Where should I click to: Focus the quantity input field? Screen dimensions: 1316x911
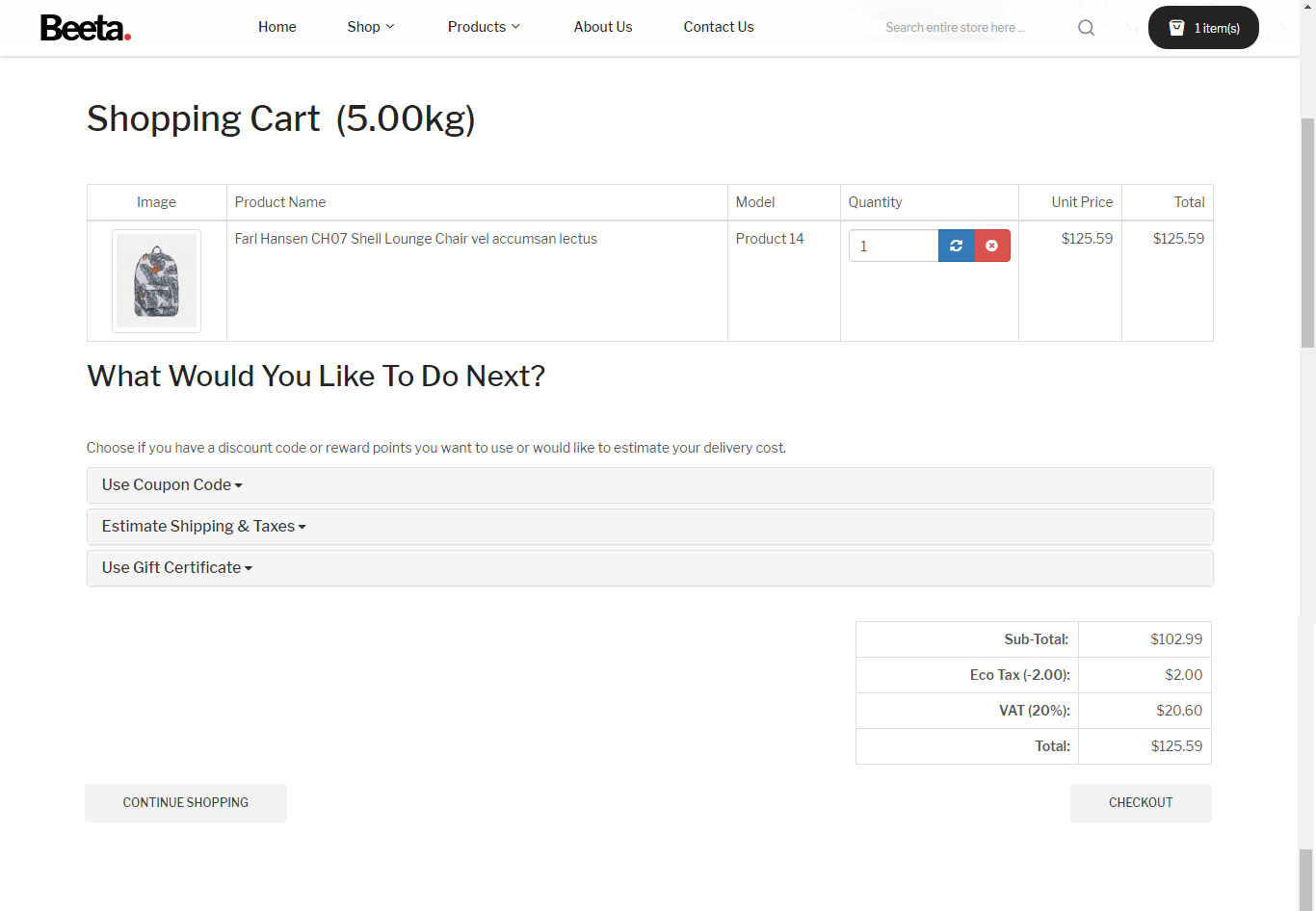point(893,246)
